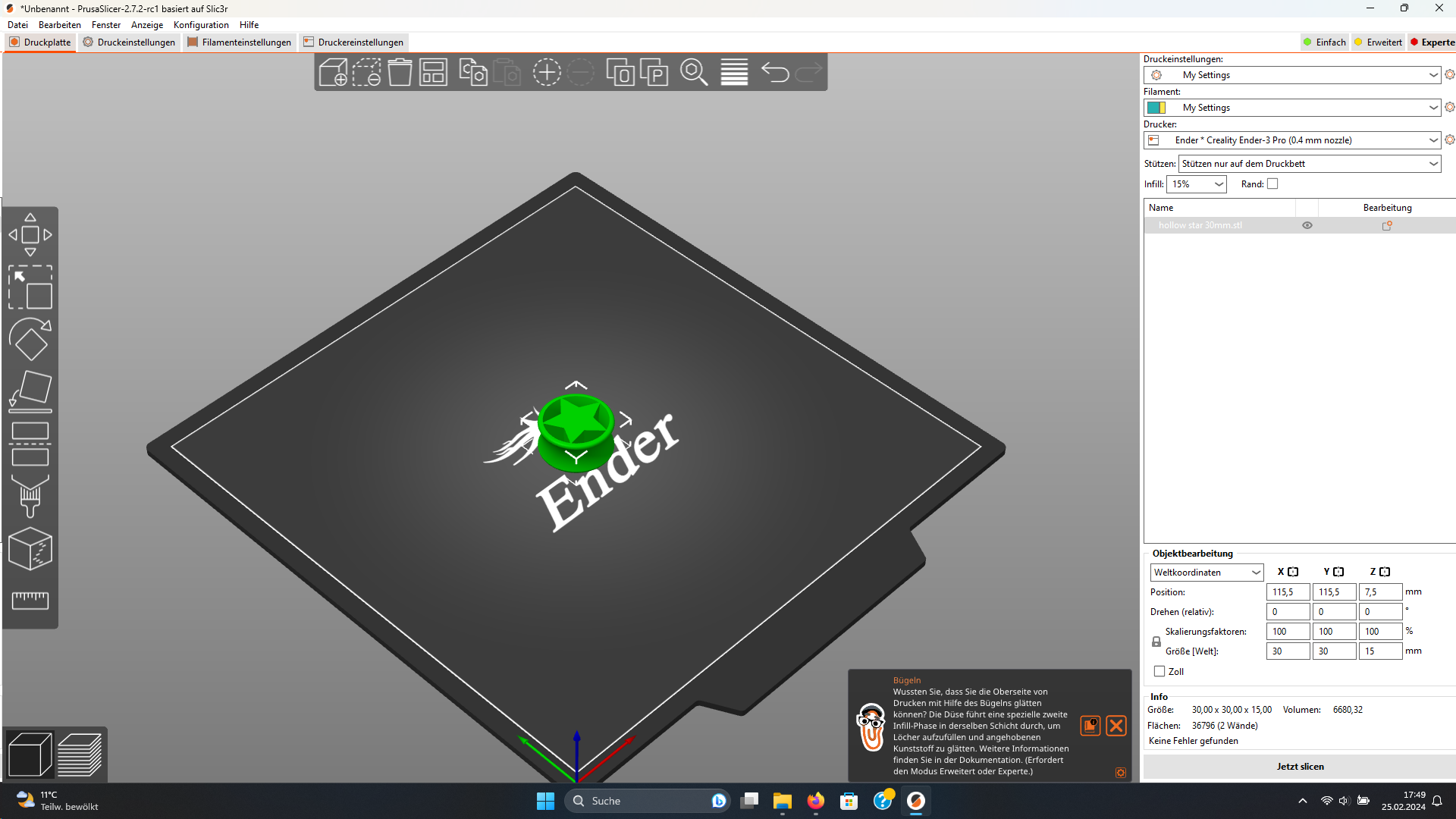This screenshot has width=1456, height=819.
Task: Switch to Filamenteinstellungen tab
Action: pos(239,42)
